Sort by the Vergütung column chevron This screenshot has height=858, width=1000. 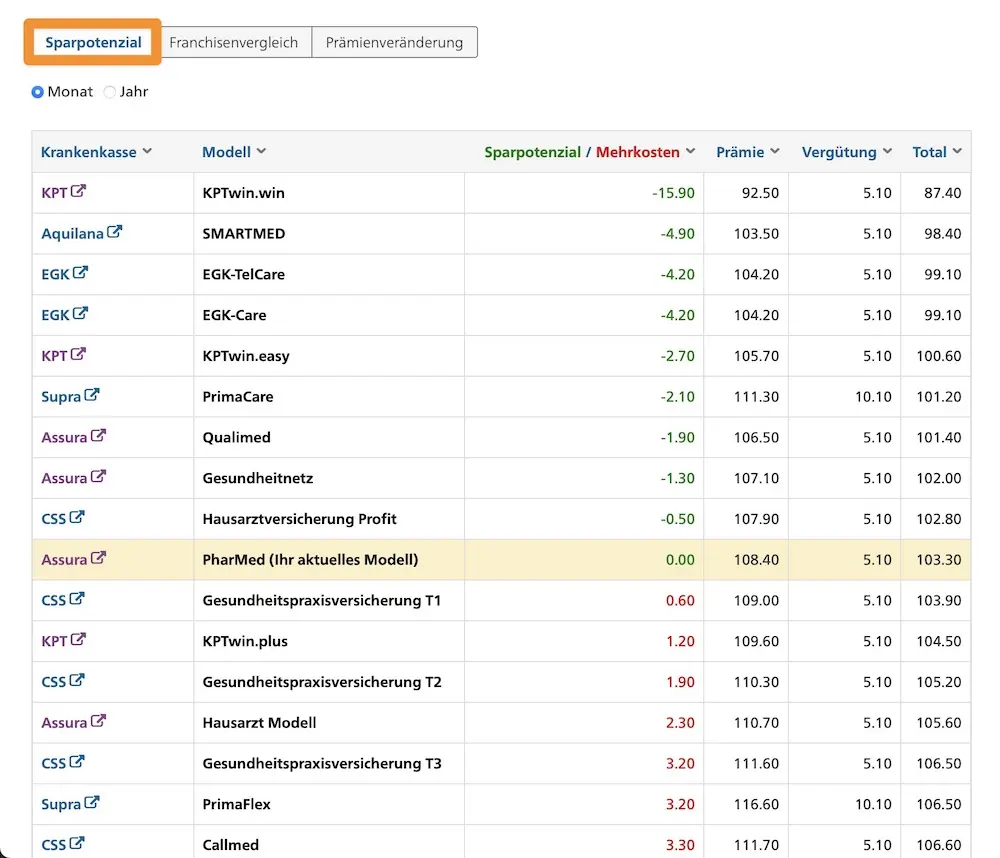887,151
